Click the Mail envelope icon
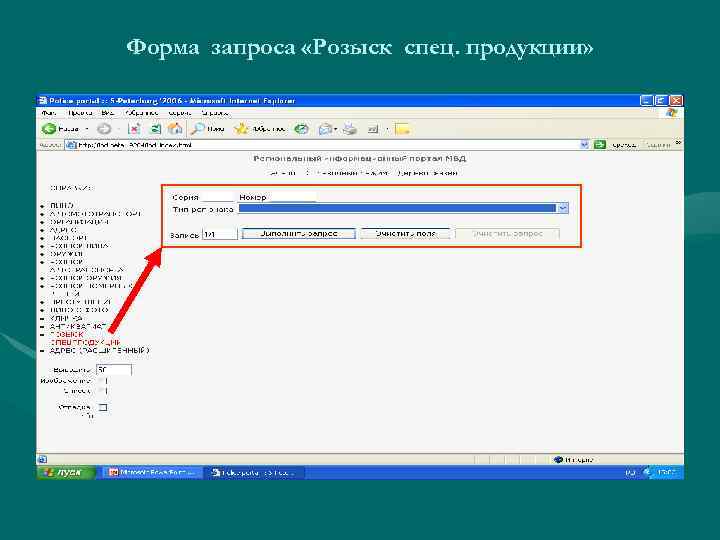The height and width of the screenshot is (540, 720). click(325, 129)
